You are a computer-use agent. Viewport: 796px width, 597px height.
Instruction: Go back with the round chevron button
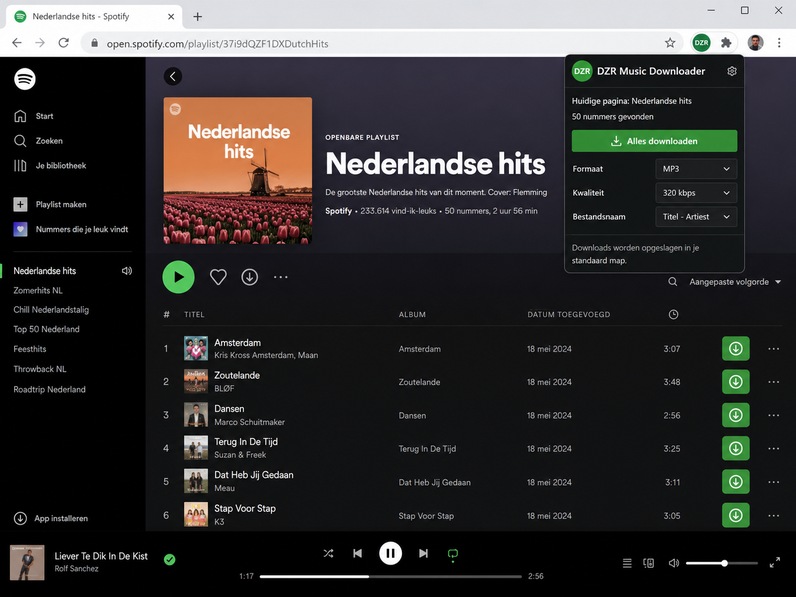(173, 77)
